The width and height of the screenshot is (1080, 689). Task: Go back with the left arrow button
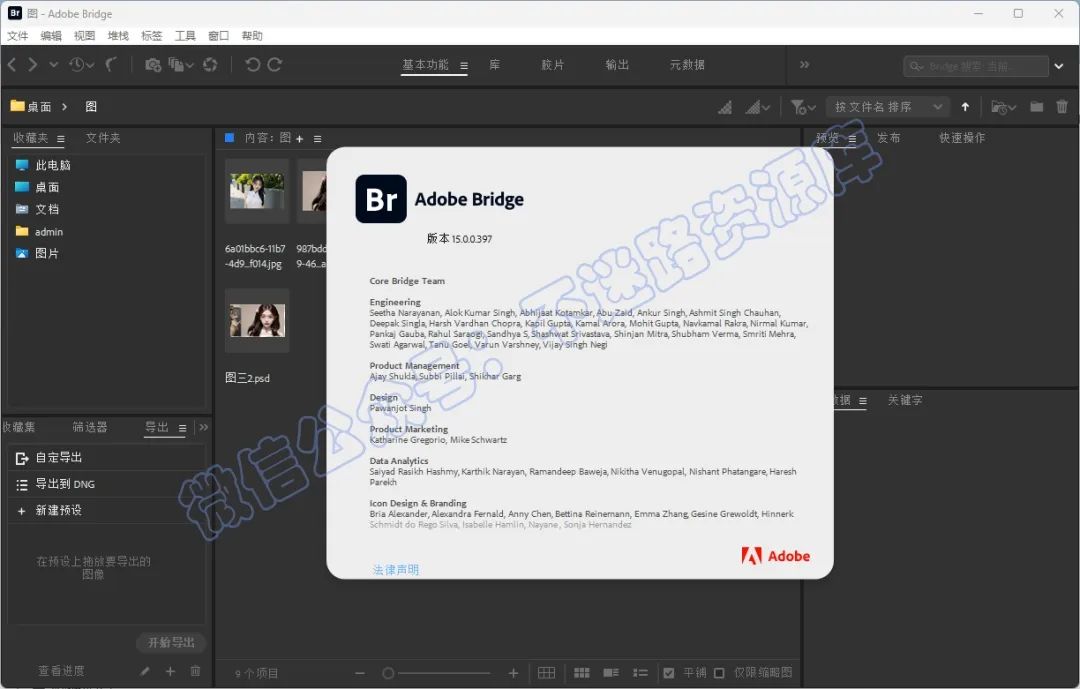[12, 65]
